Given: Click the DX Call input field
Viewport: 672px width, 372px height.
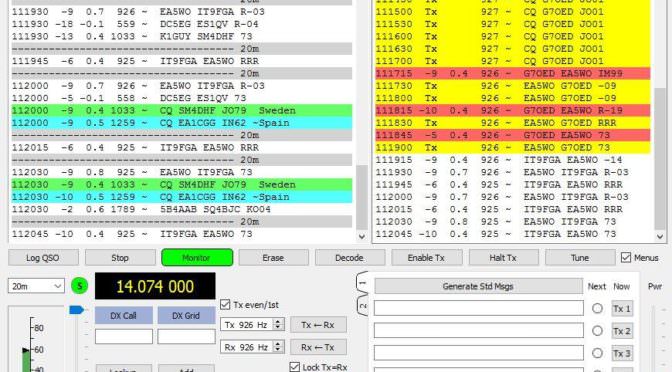Looking at the screenshot, I should pos(123,336).
